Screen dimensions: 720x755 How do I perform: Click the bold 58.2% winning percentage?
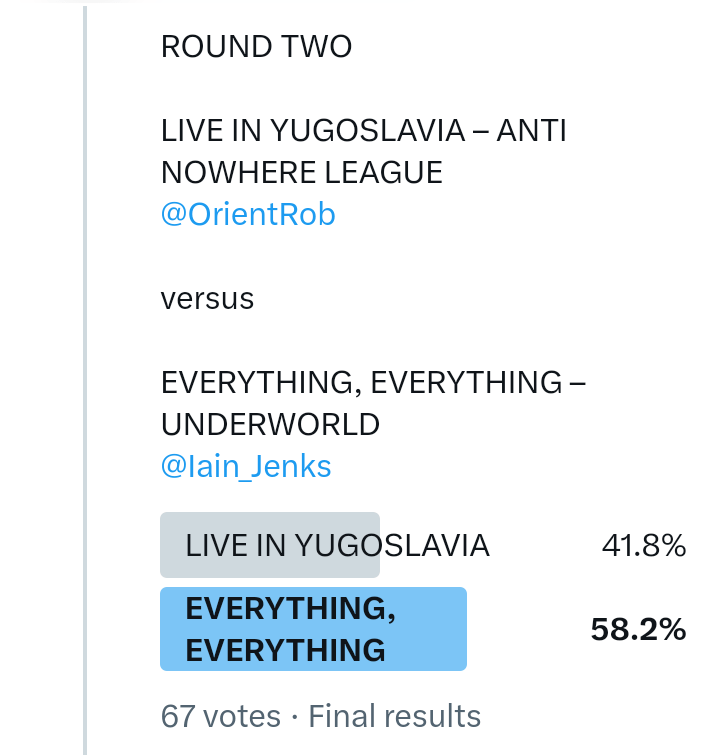pos(638,629)
